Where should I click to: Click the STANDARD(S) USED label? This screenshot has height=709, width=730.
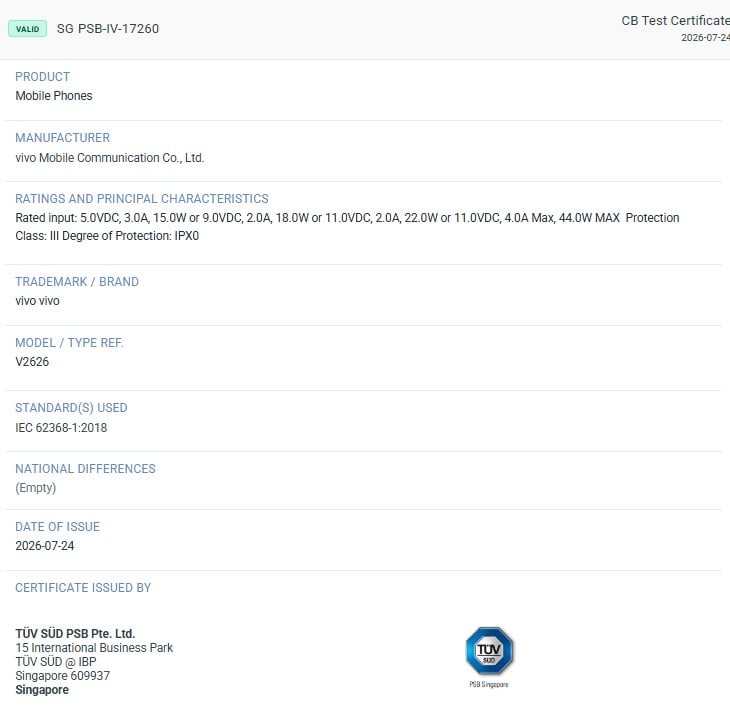[71, 408]
